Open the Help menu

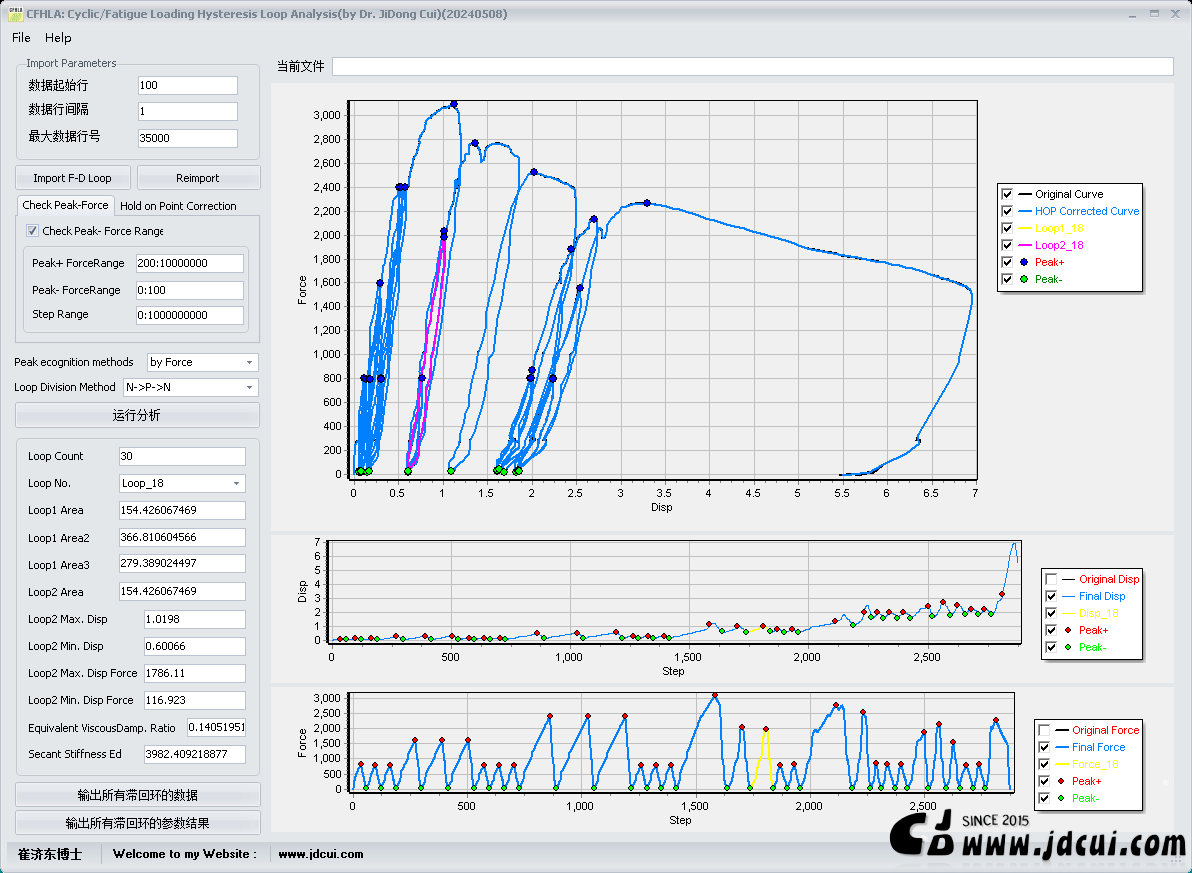[x=58, y=38]
